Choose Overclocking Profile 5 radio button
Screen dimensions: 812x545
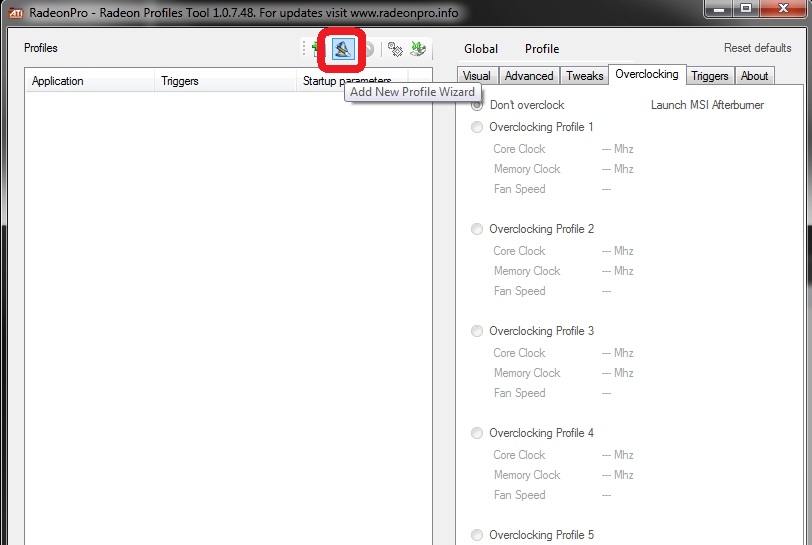[476, 535]
